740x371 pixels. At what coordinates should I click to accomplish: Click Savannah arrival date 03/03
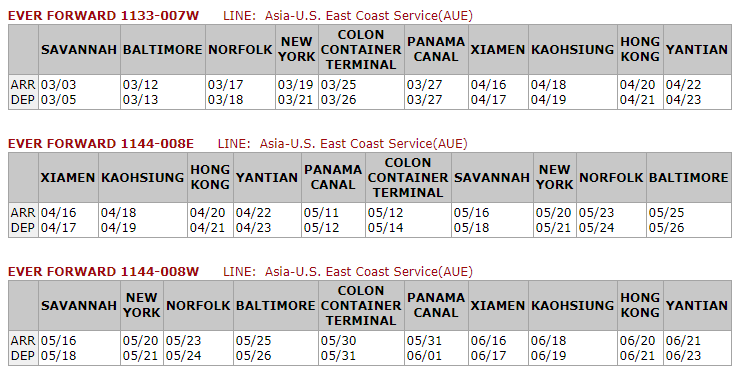tap(59, 85)
